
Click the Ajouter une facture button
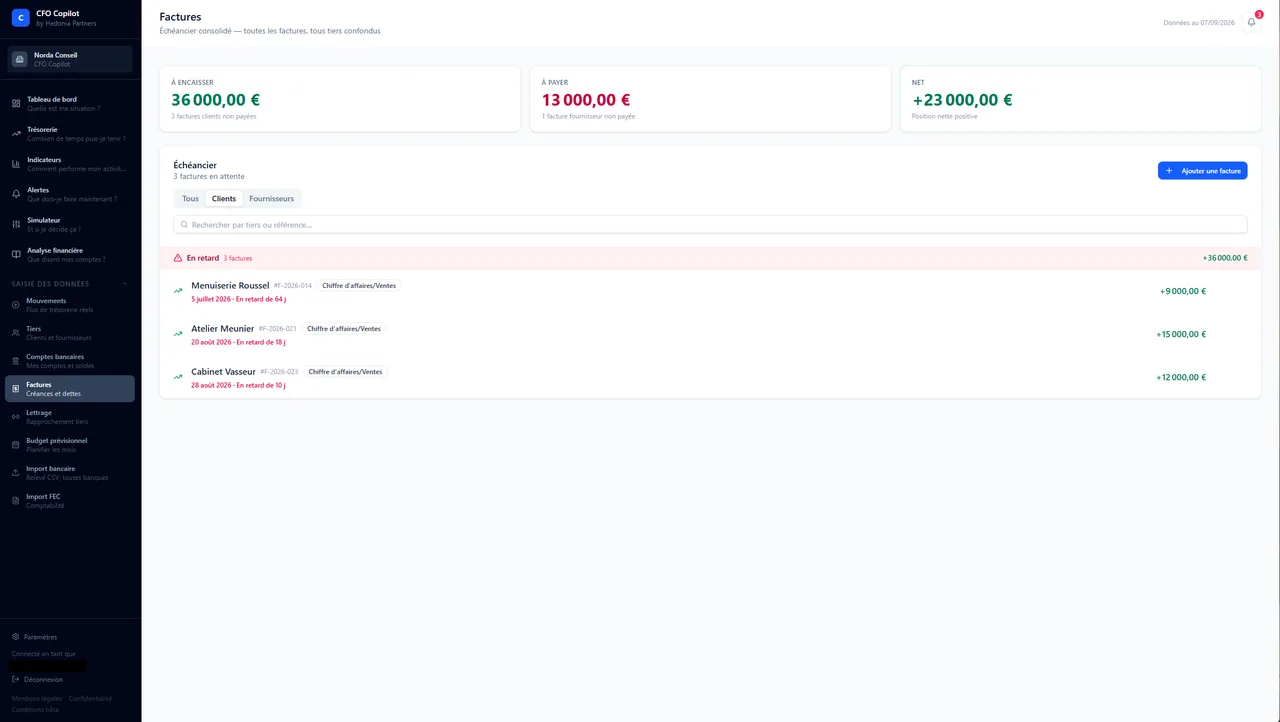click(x=1203, y=171)
